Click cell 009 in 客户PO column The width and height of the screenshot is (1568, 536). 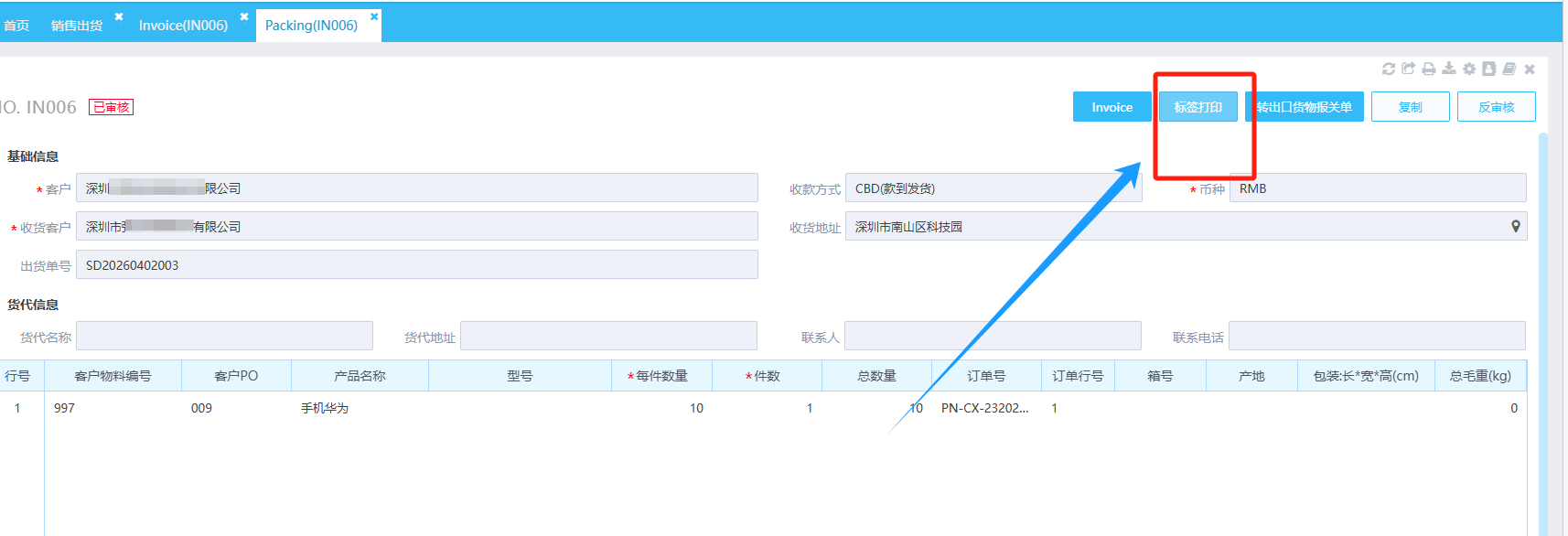pos(236,408)
